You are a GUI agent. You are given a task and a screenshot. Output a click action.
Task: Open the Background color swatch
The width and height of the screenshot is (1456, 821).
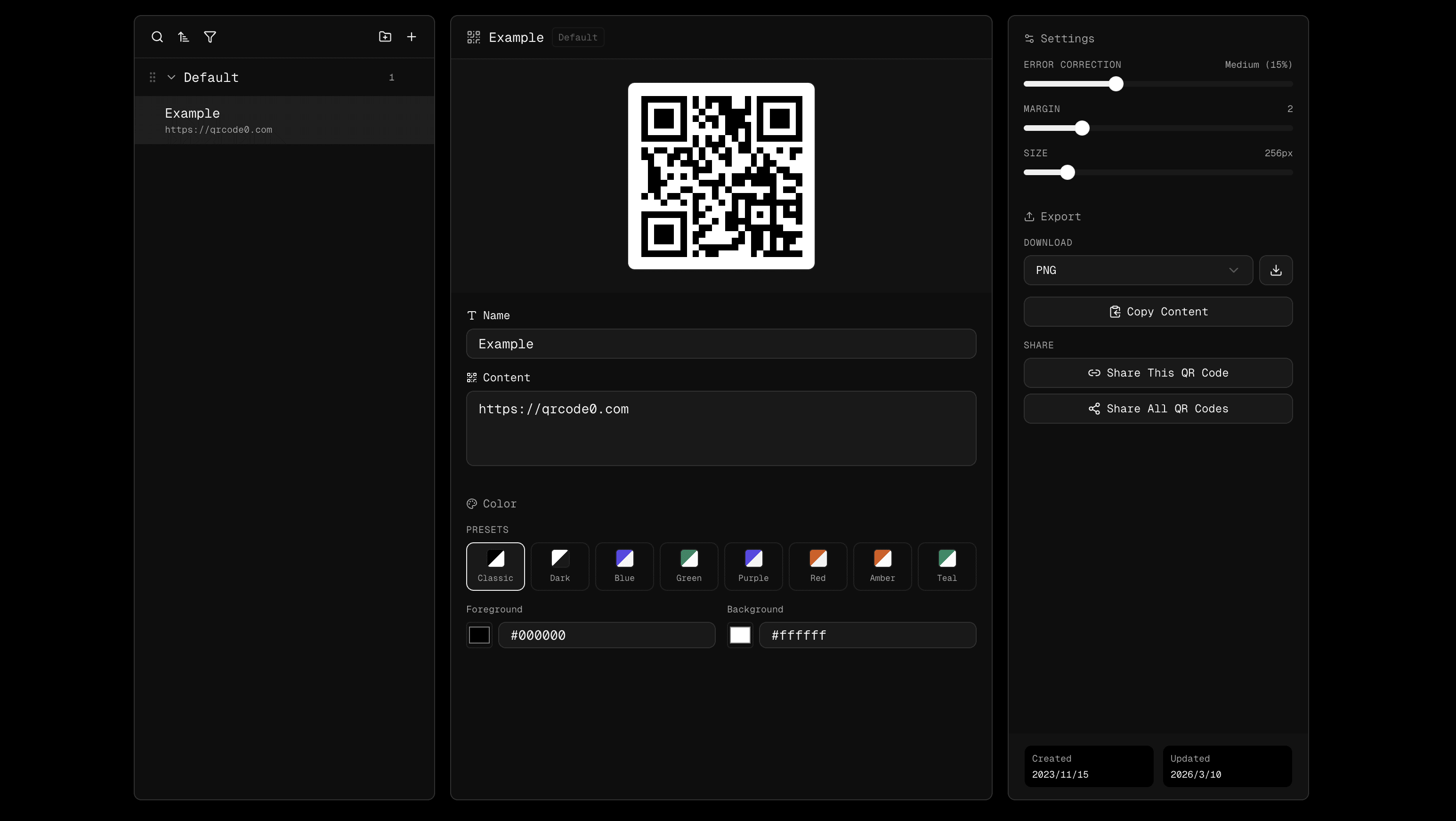740,635
